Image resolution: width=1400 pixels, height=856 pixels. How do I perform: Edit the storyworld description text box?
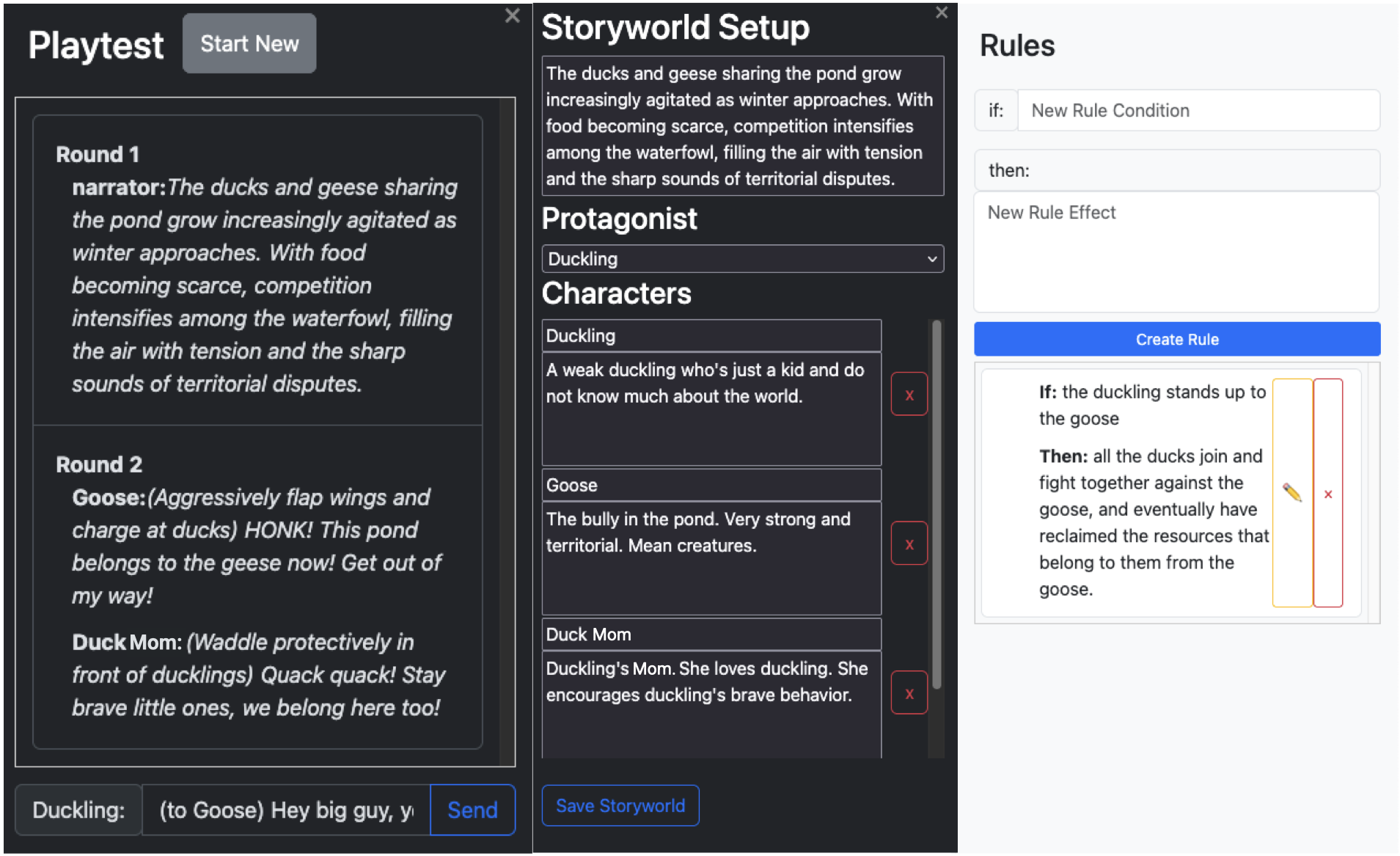tap(742, 126)
